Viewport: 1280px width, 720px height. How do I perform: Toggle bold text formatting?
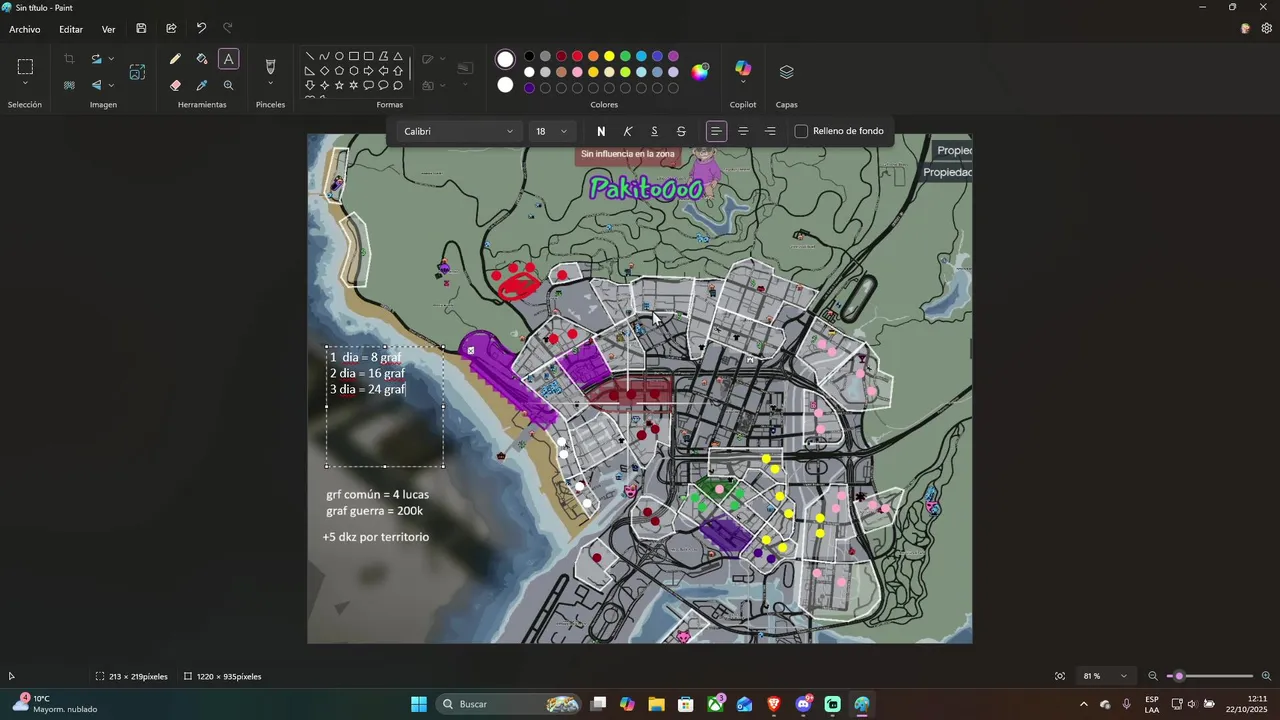click(x=601, y=131)
